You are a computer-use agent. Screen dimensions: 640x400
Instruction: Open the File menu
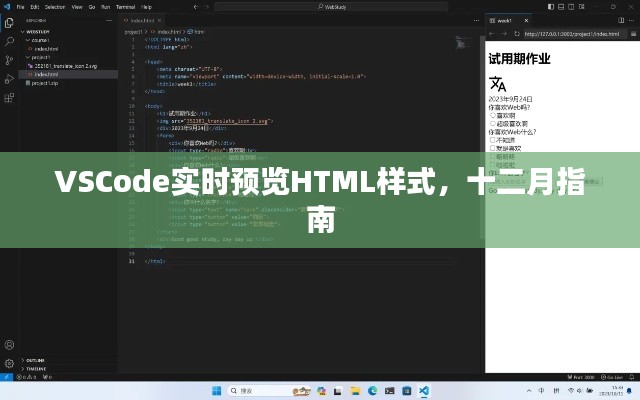click(20, 7)
